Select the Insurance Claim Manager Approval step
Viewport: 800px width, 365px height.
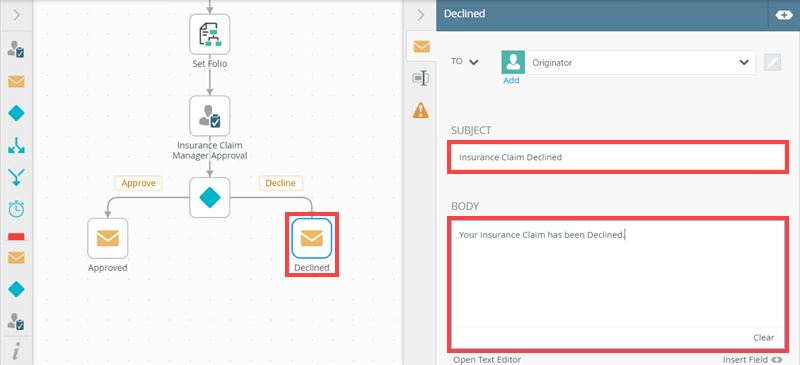[210, 116]
